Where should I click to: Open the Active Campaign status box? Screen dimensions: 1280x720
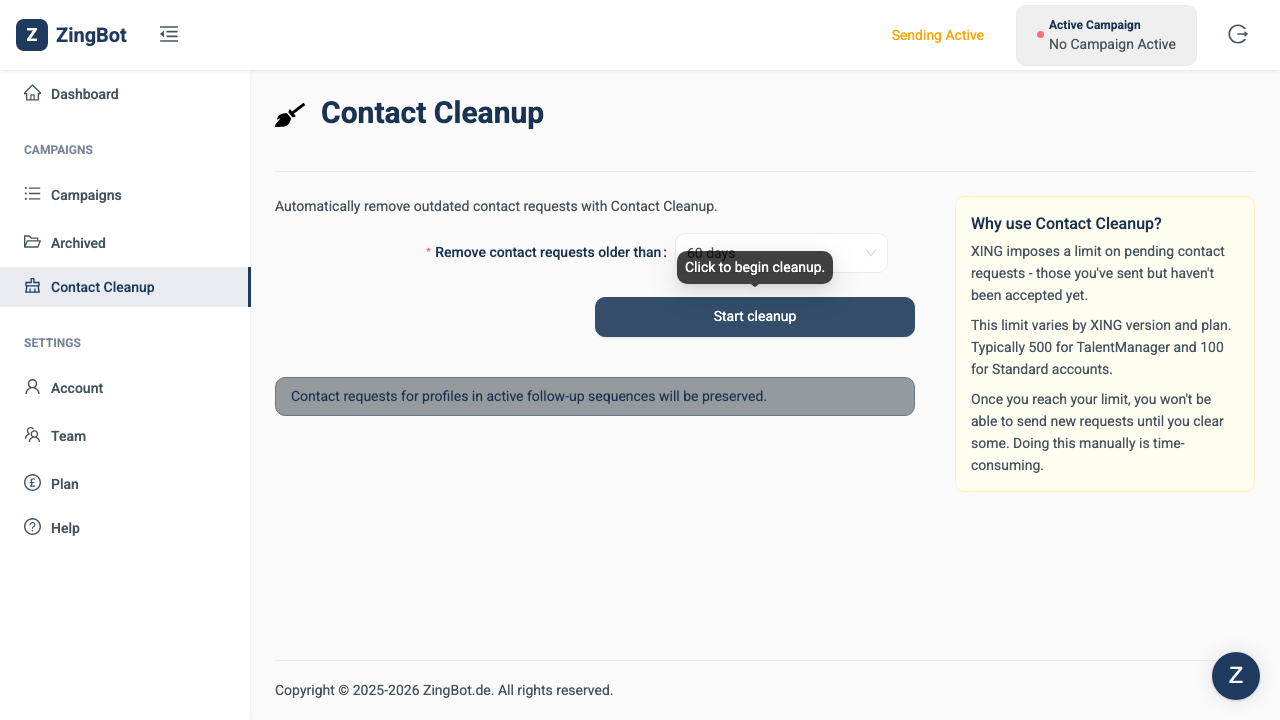coord(1106,35)
